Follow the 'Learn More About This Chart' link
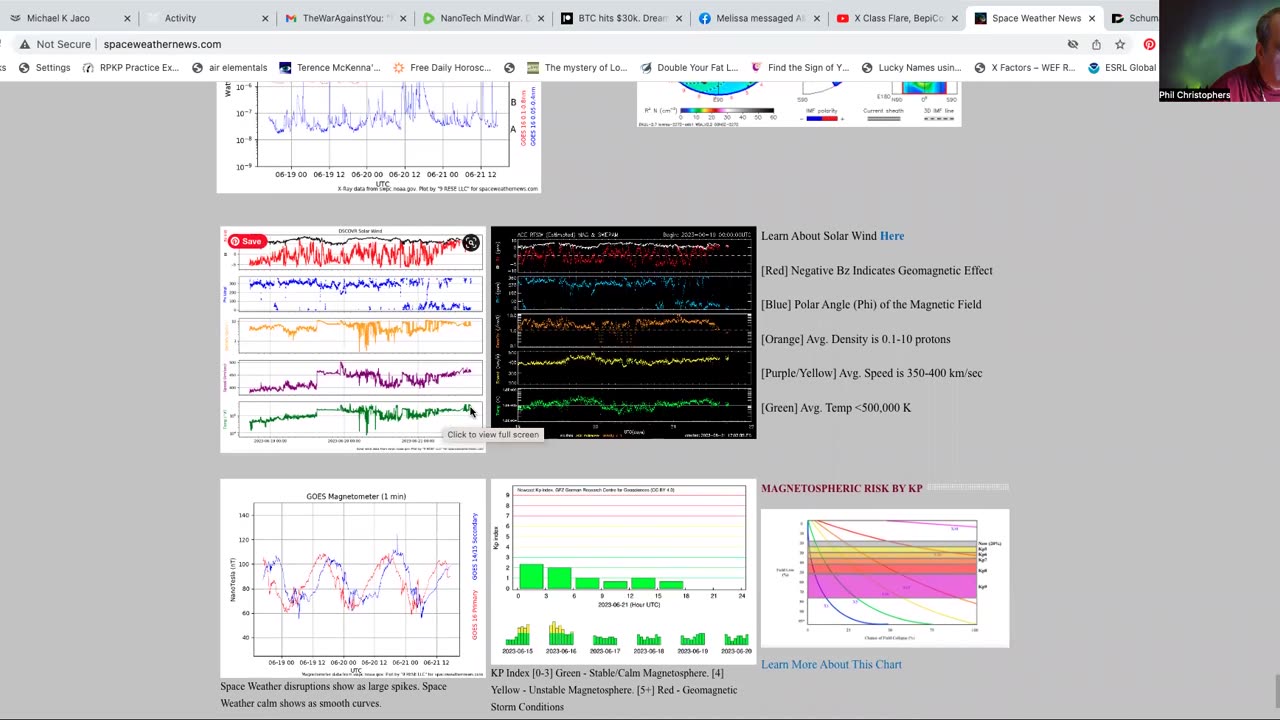 pyautogui.click(x=831, y=664)
